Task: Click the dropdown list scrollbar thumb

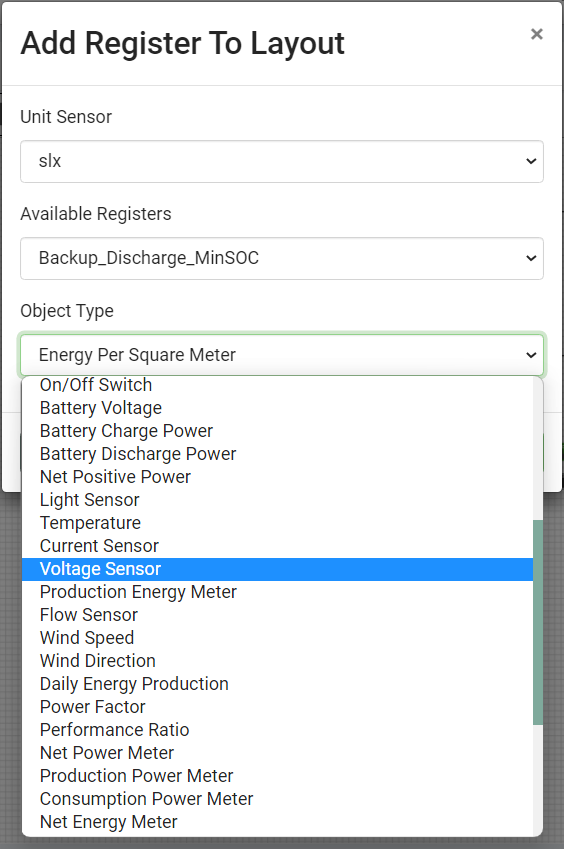Action: (537, 623)
